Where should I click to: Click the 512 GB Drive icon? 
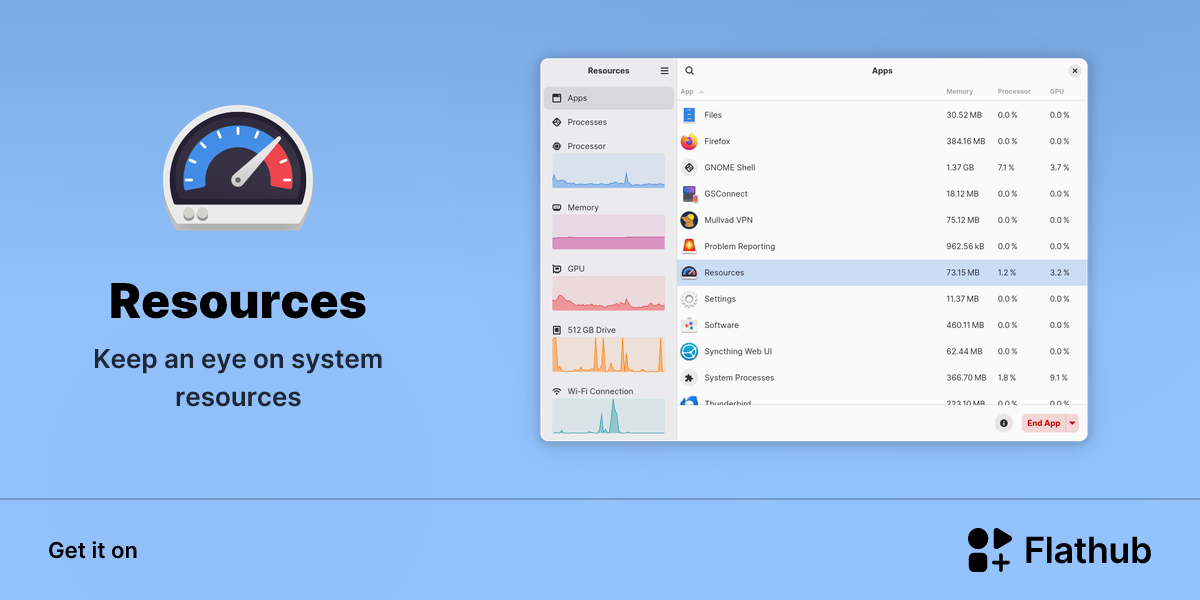(557, 330)
